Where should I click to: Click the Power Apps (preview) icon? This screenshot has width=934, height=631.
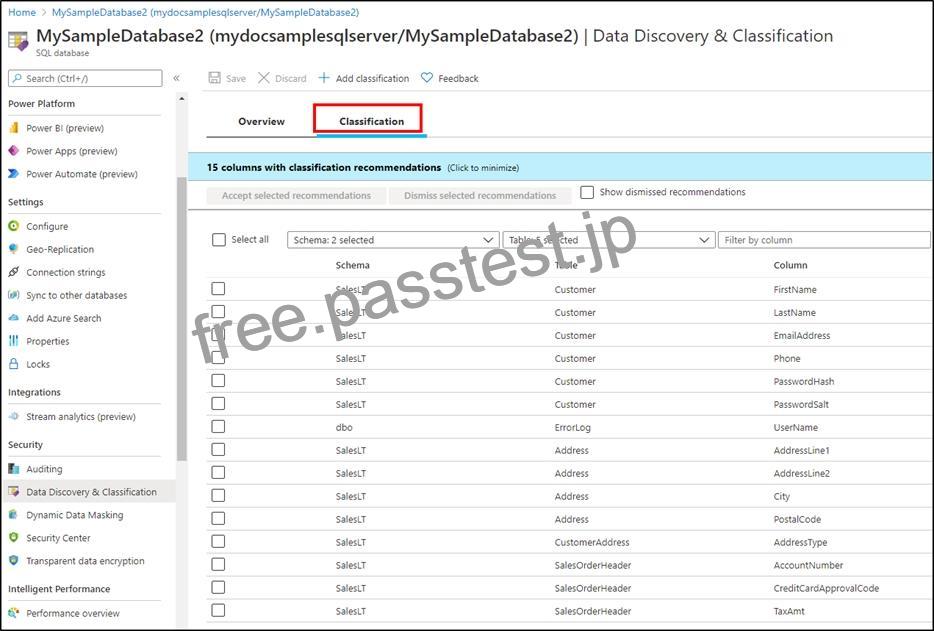coord(14,151)
